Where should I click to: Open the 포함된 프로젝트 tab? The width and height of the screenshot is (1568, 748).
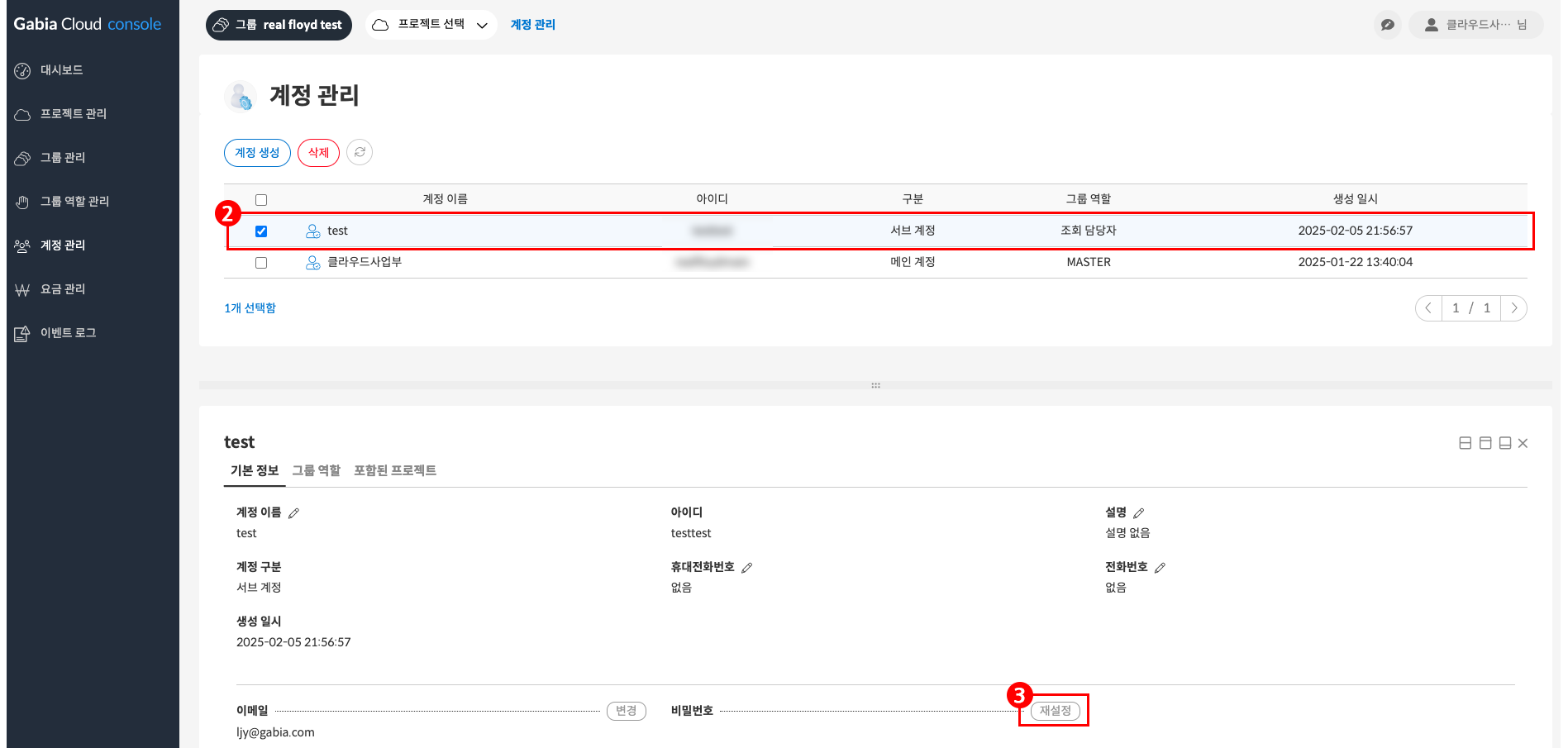point(395,470)
